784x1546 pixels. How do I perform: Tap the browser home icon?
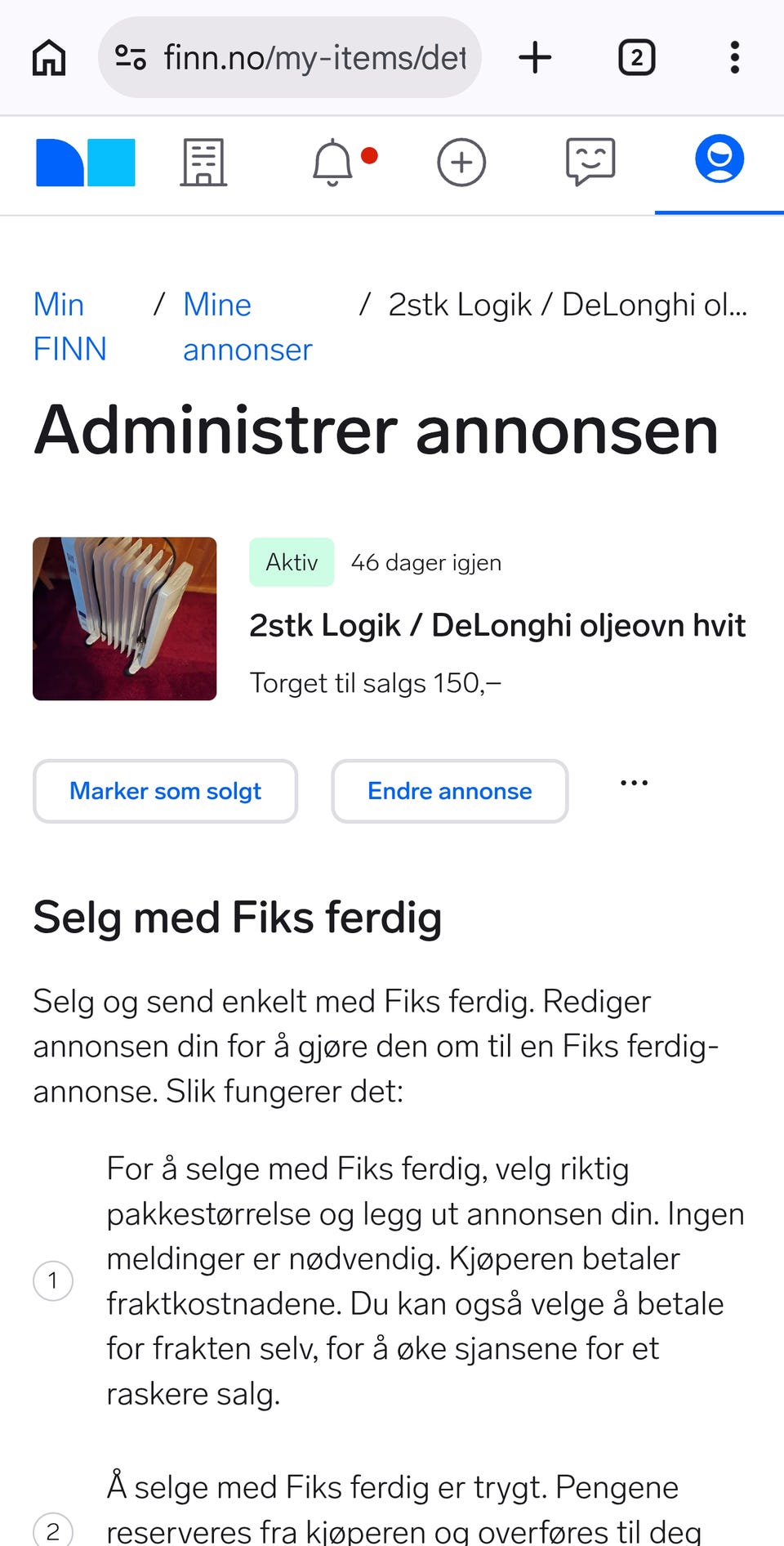click(x=49, y=58)
